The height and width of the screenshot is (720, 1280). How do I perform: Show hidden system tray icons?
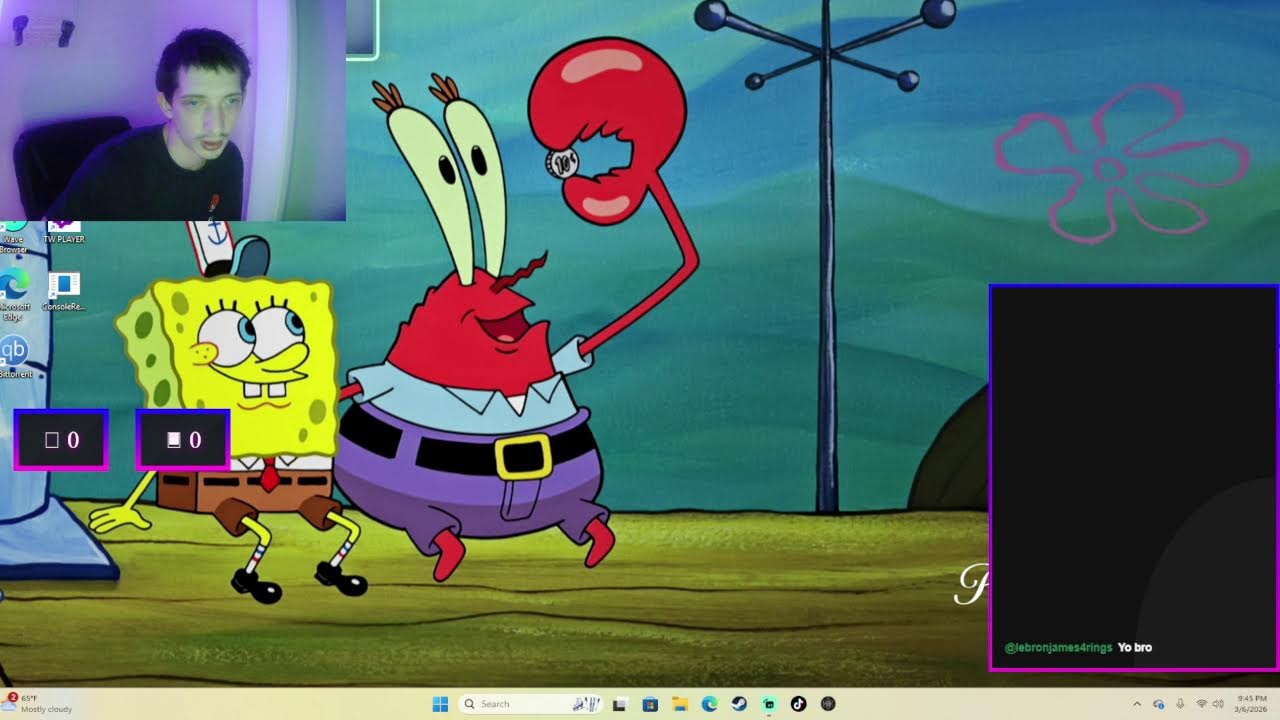pyautogui.click(x=1137, y=704)
